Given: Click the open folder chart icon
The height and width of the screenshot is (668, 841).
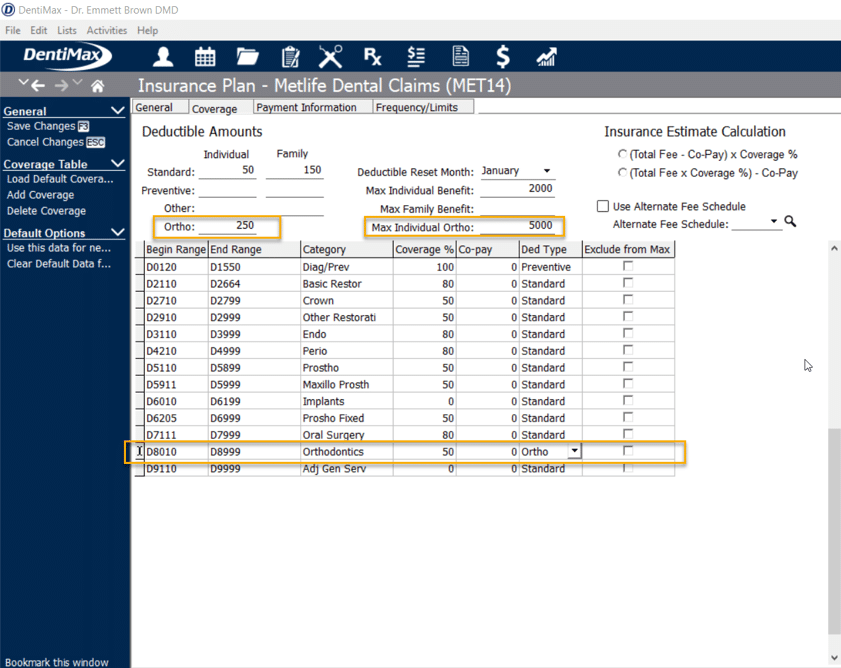Looking at the screenshot, I should [x=247, y=57].
